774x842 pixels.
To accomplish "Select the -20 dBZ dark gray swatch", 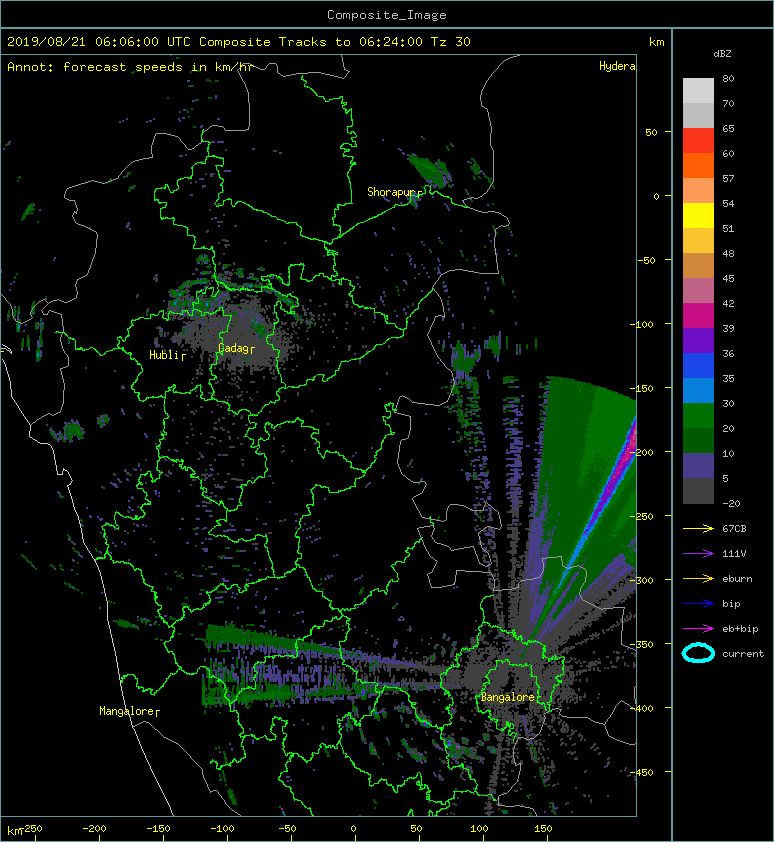I will [x=698, y=491].
